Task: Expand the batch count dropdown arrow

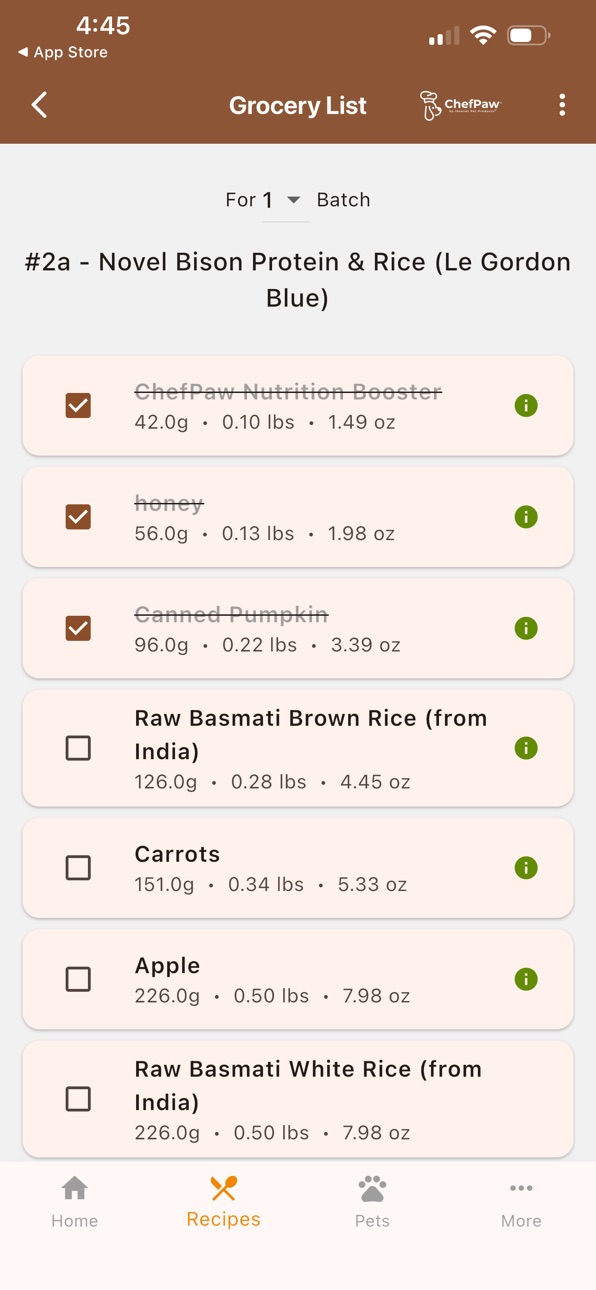Action: tap(293, 200)
